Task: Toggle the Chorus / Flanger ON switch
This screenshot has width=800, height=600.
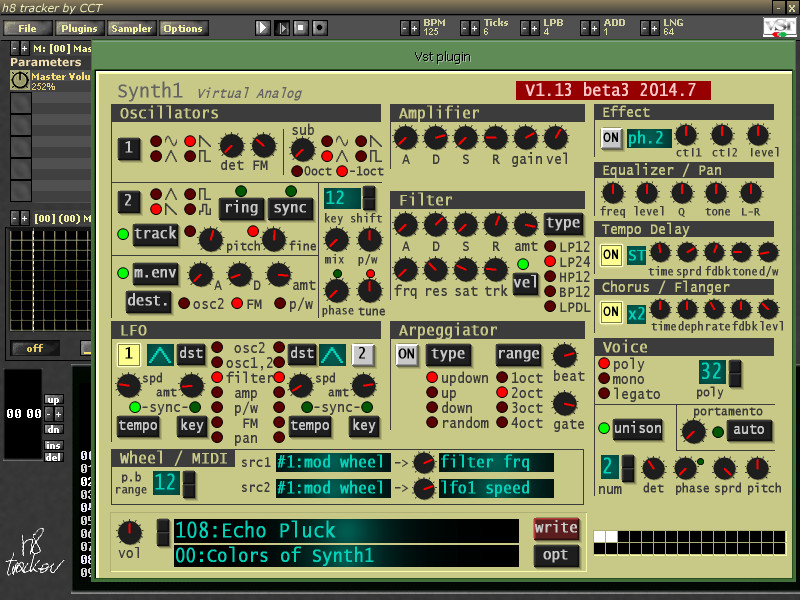Action: tap(611, 312)
